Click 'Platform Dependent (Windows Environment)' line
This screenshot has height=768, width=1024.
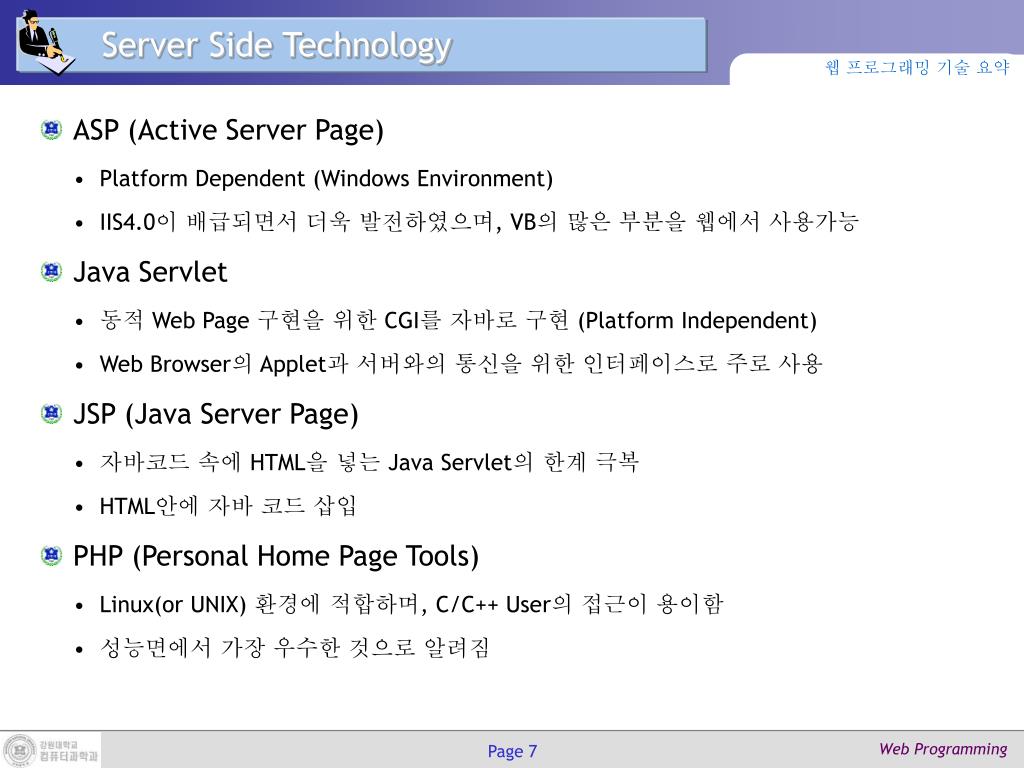326,178
